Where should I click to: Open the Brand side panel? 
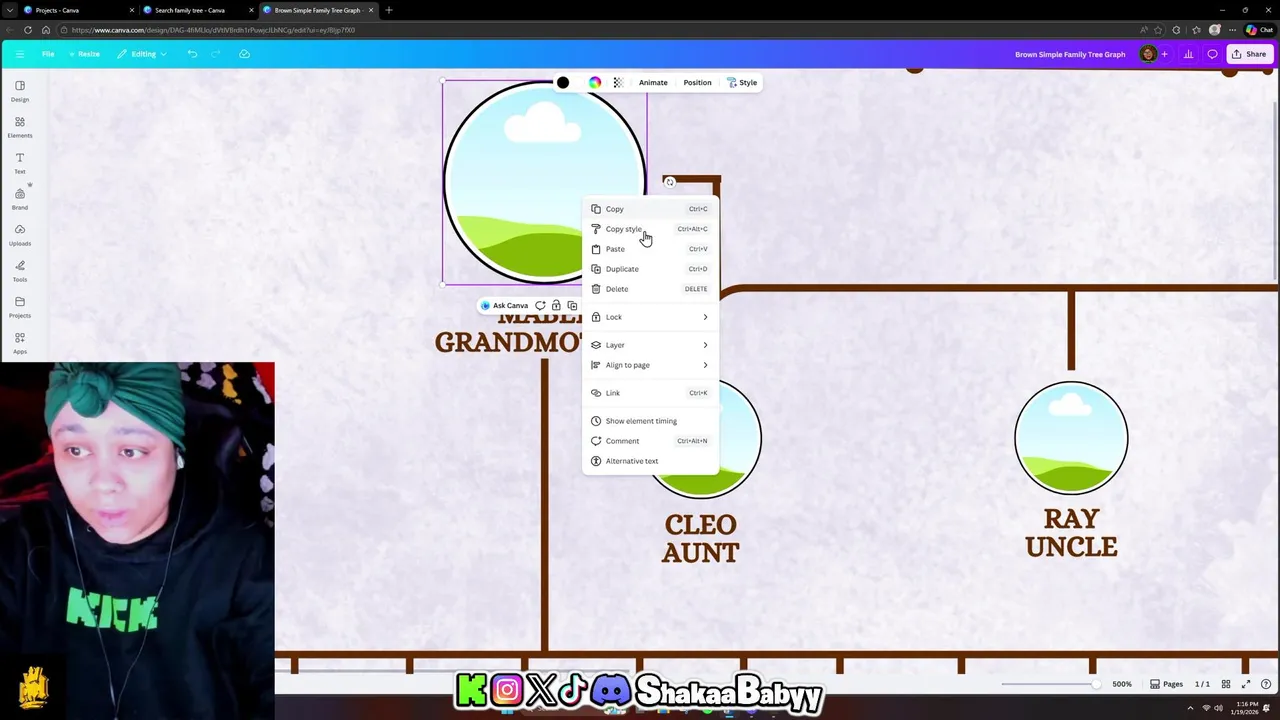coord(19,199)
